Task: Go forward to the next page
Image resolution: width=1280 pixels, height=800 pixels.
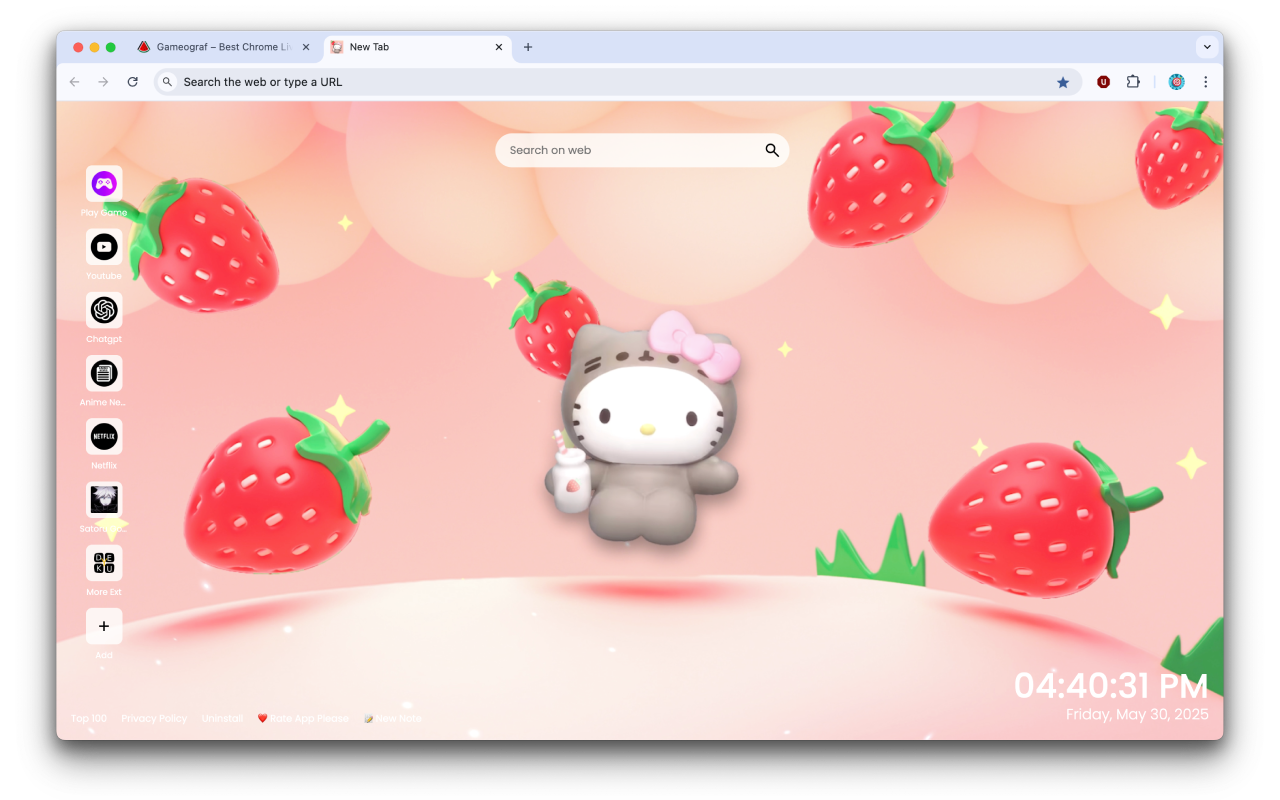Action: (x=103, y=82)
